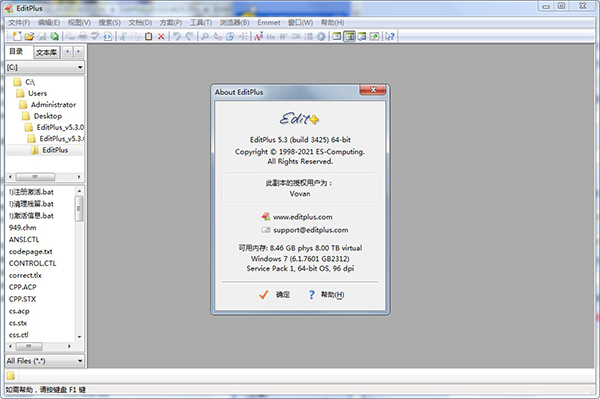600x399 pixels.
Task: Click the Open file folder icon
Action: 29,36
